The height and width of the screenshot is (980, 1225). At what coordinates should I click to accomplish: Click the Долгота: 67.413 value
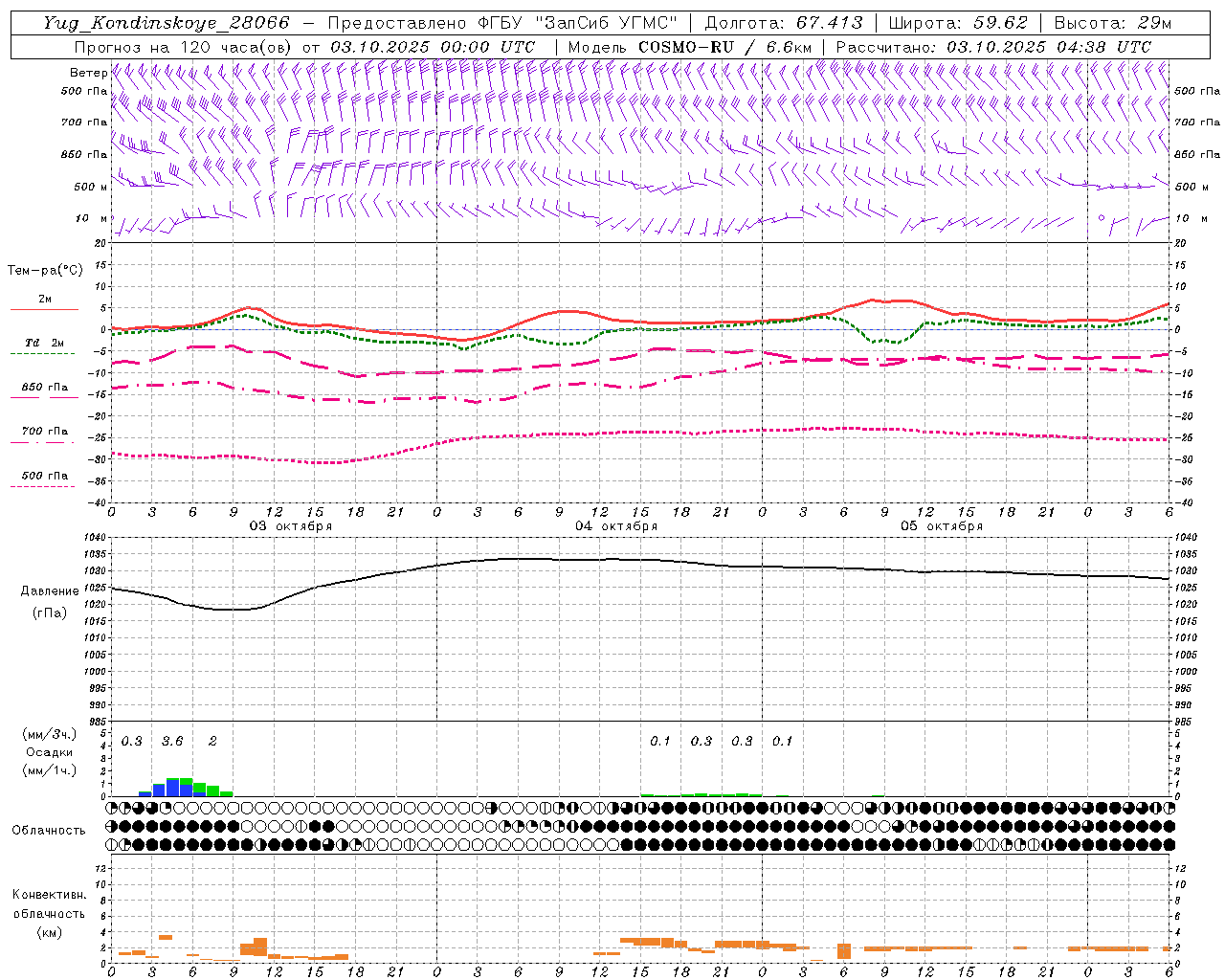pos(784,23)
